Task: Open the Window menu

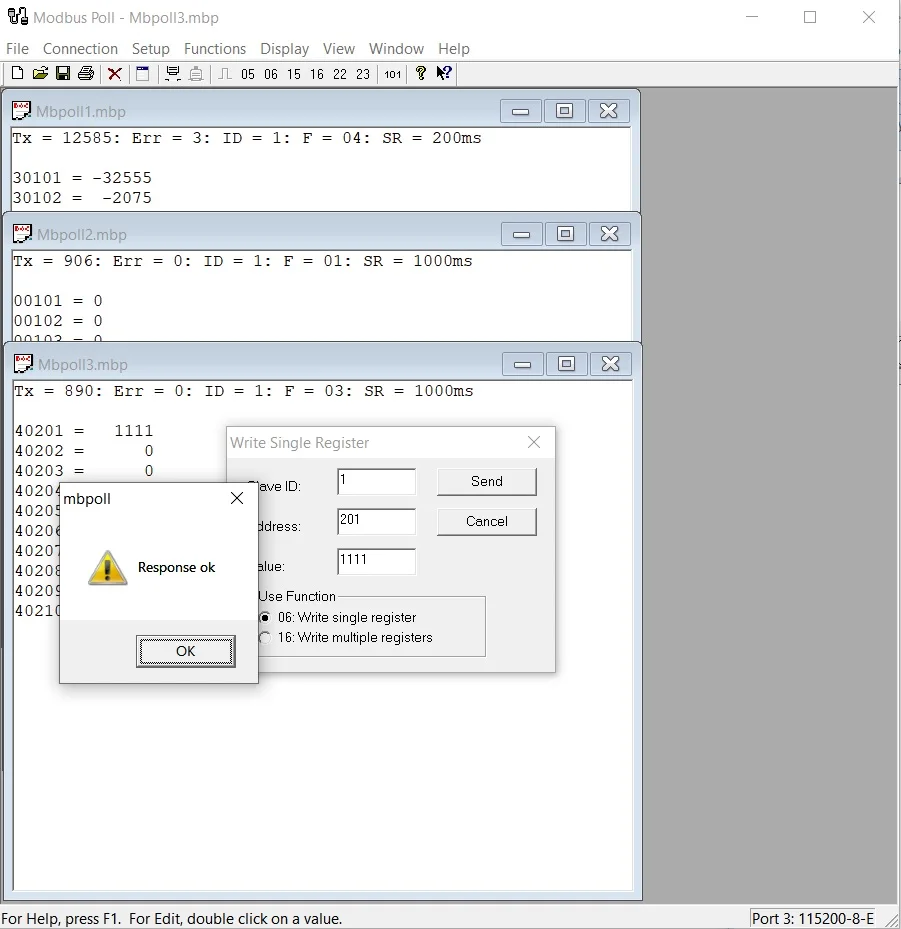Action: [x=396, y=49]
